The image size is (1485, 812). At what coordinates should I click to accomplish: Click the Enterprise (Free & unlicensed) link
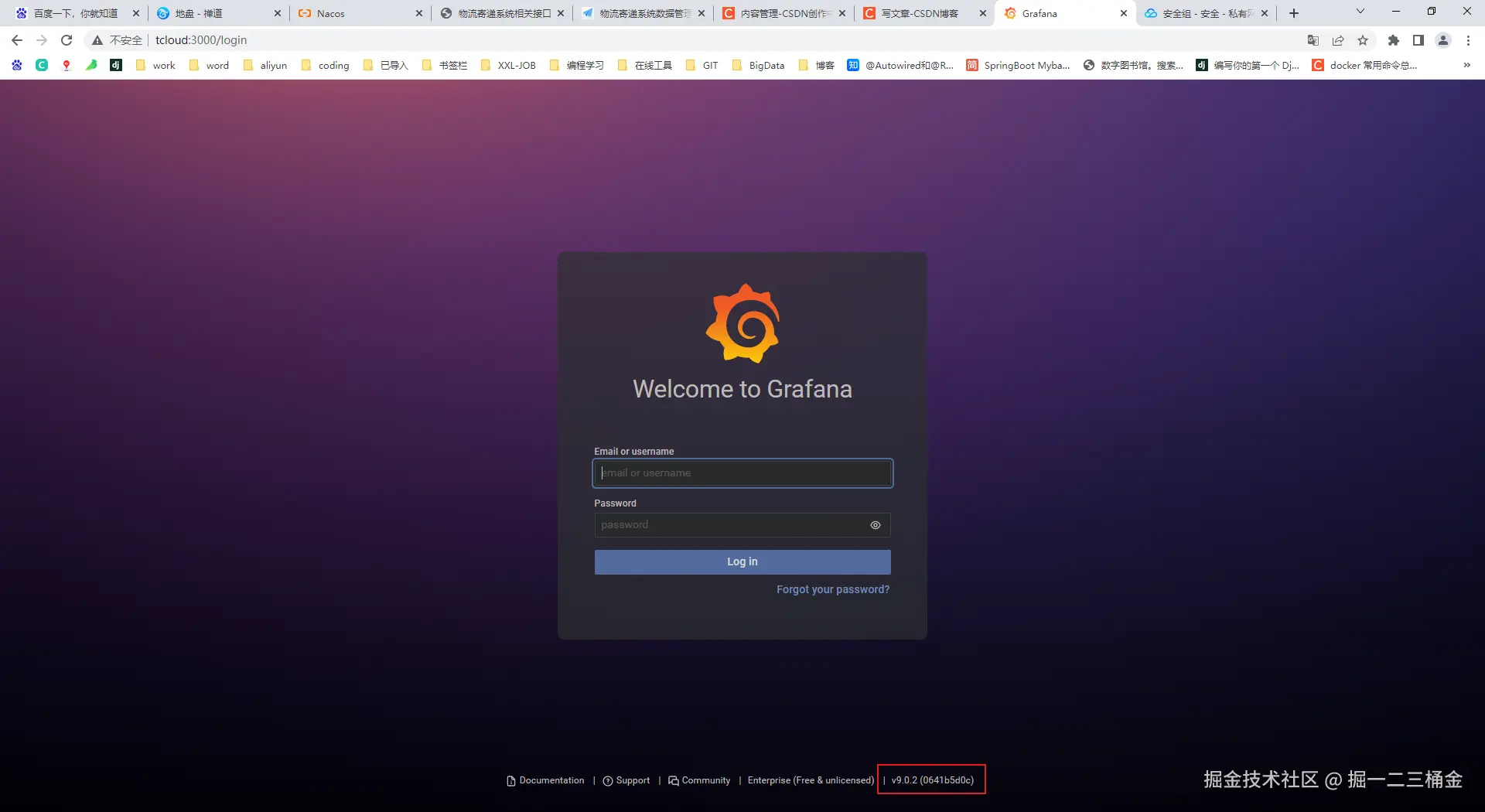click(x=811, y=780)
